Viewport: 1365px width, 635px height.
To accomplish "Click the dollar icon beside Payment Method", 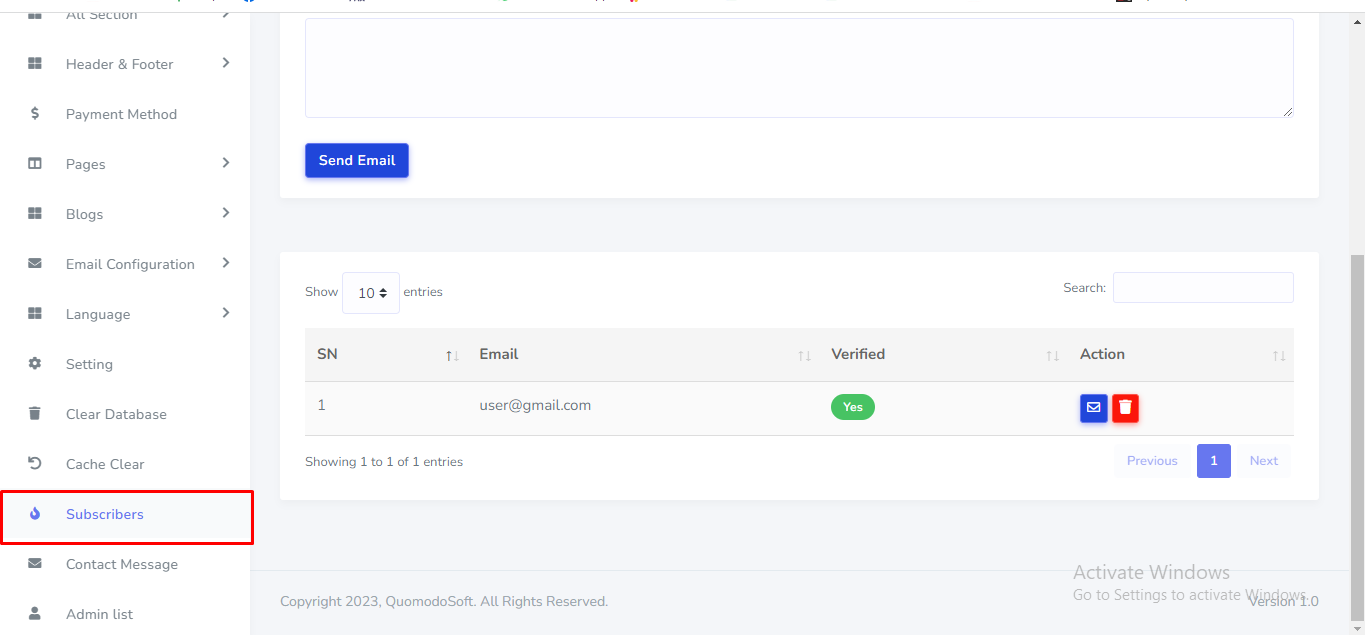I will pos(35,114).
